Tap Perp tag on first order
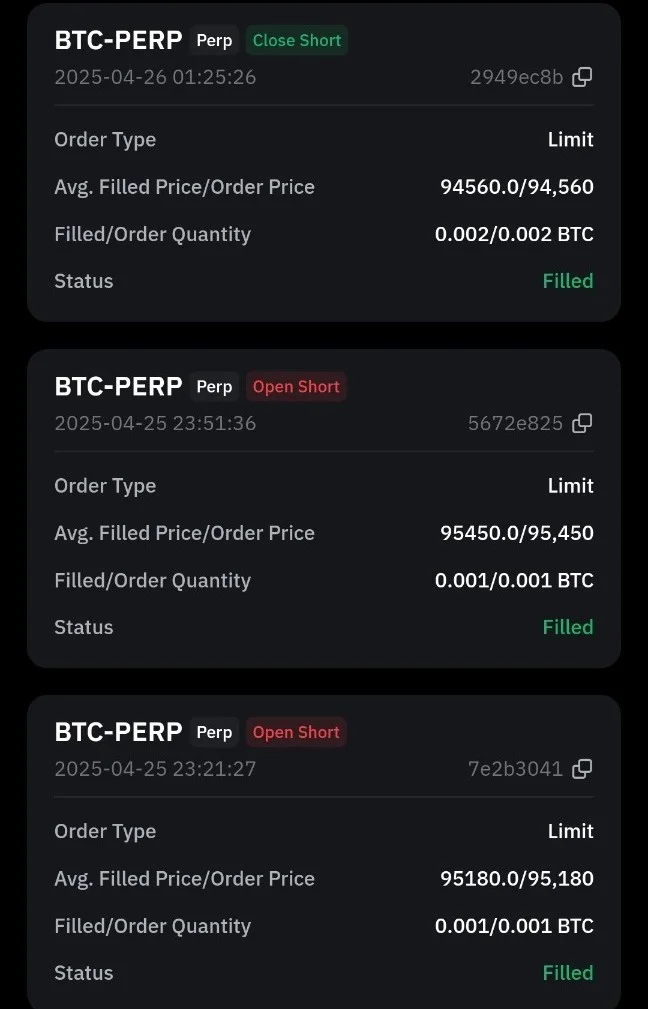 [x=214, y=40]
